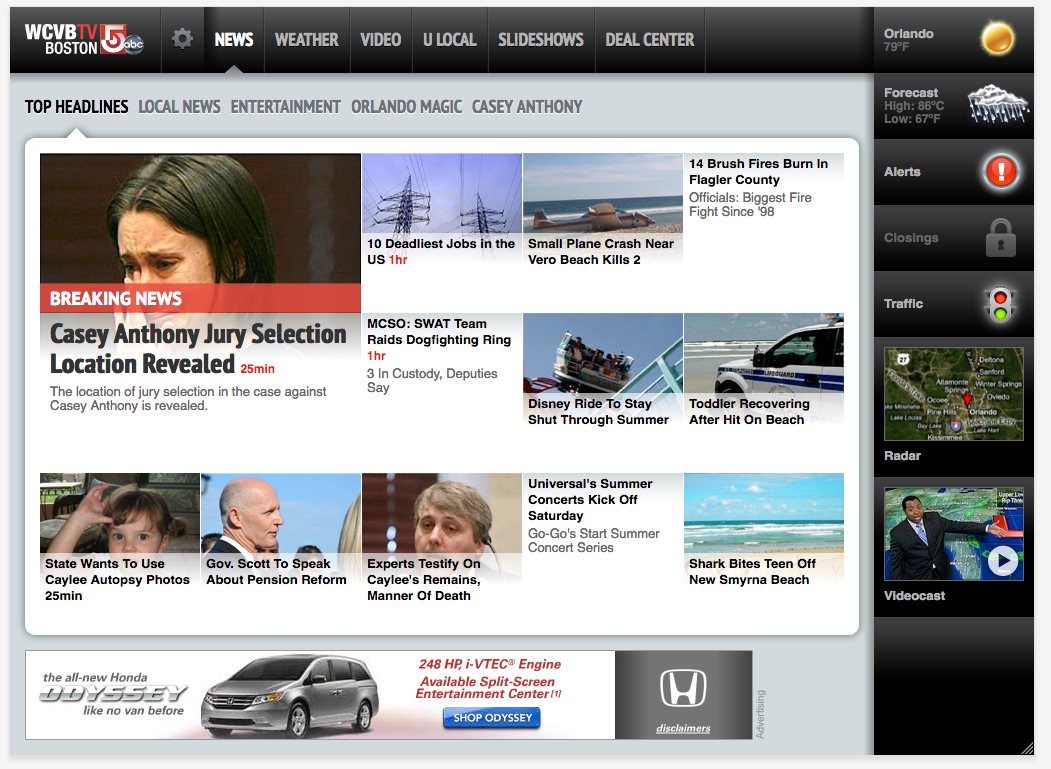
Task: Read 10 Deadliest Jobs in the US
Action: coord(441,251)
